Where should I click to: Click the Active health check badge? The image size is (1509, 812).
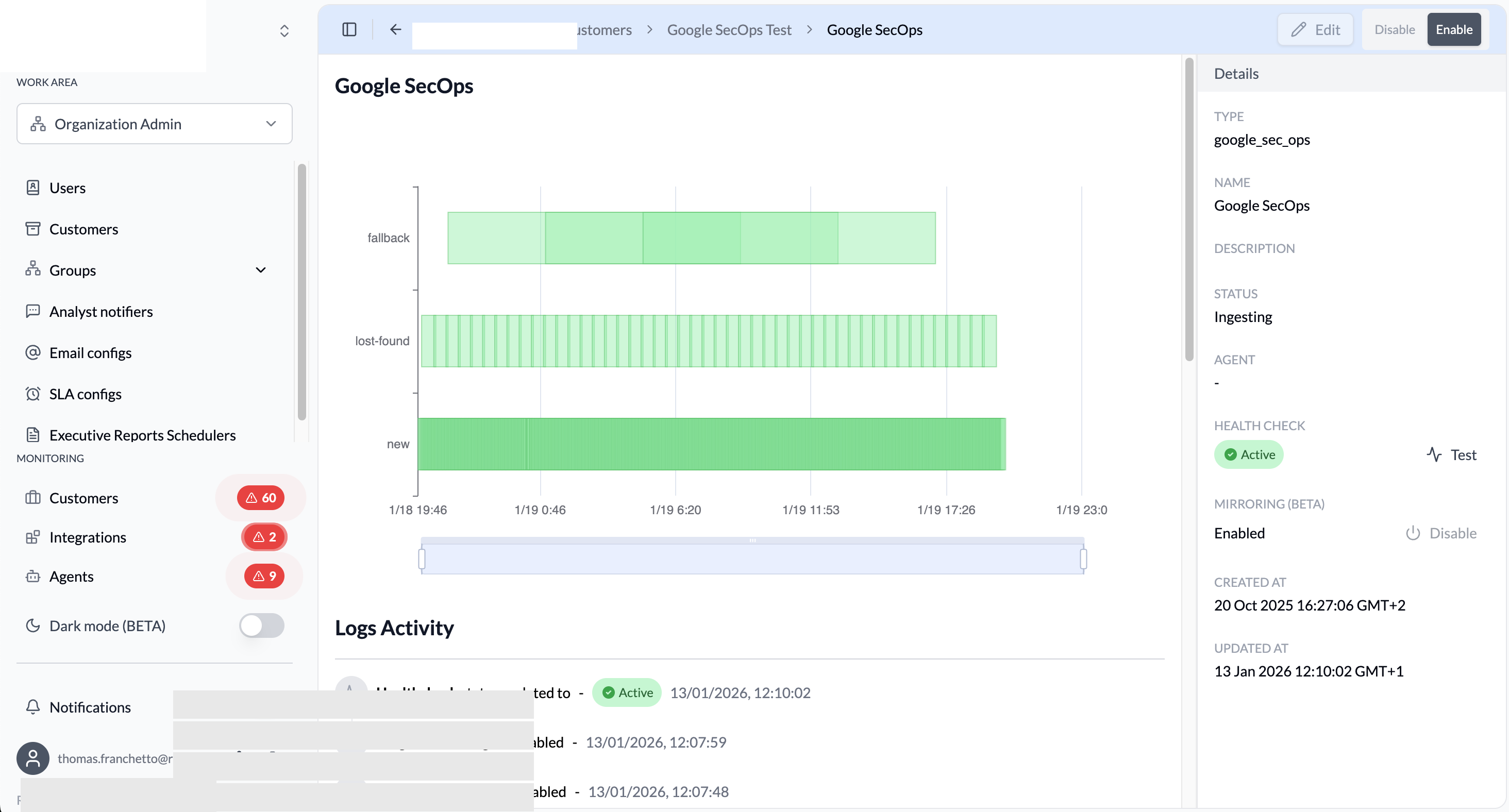tap(1249, 454)
